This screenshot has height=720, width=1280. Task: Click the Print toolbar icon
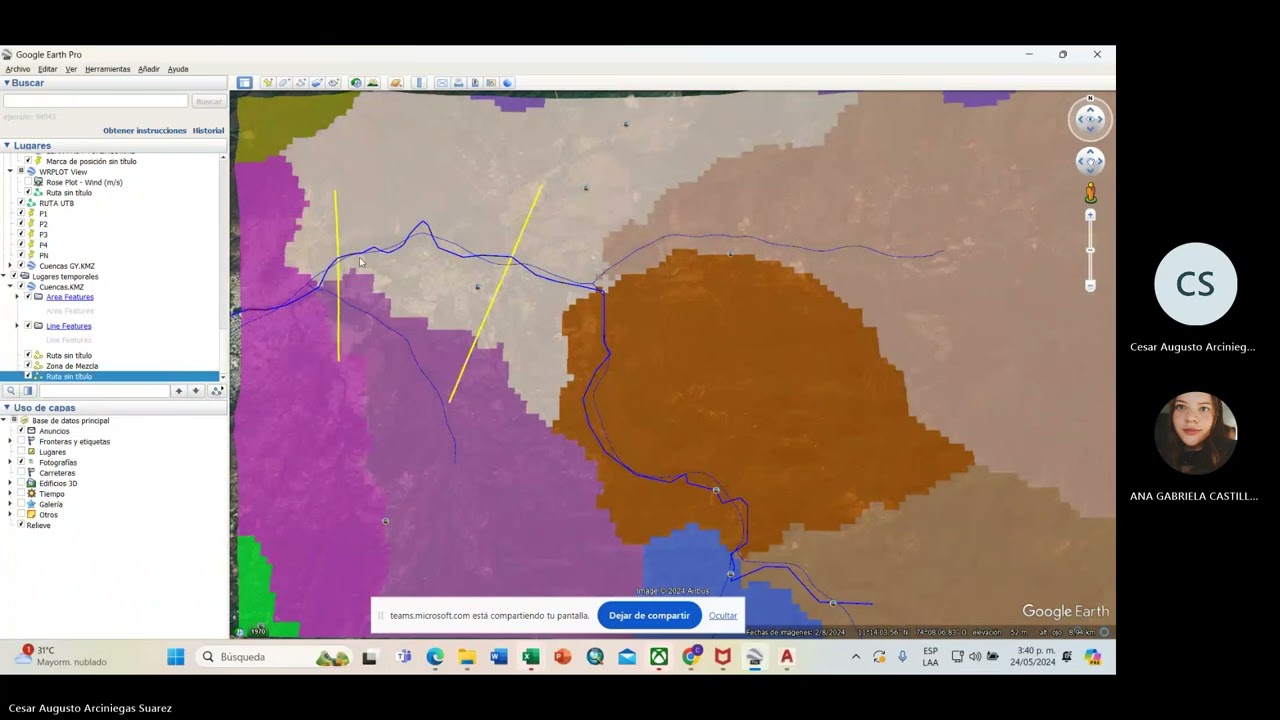(x=459, y=83)
